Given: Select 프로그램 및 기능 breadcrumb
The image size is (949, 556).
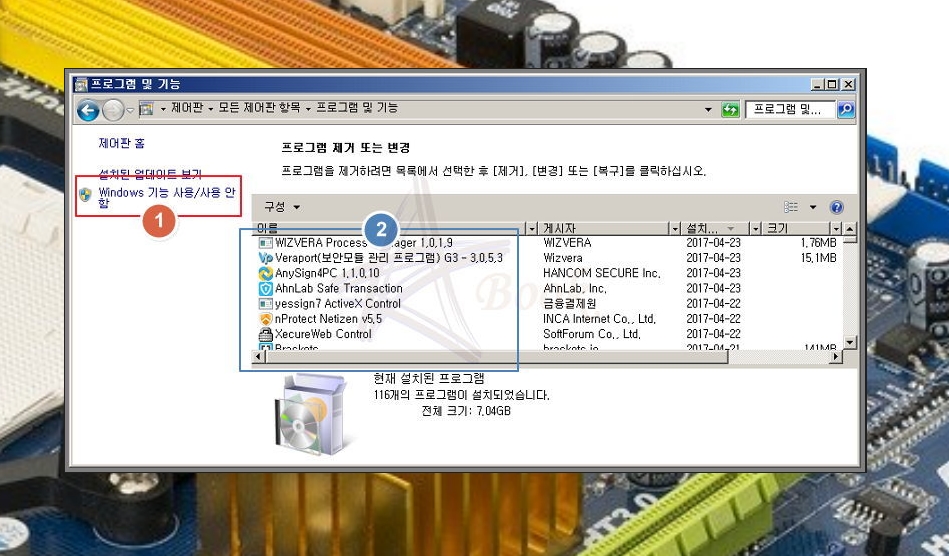Looking at the screenshot, I should (x=357, y=108).
